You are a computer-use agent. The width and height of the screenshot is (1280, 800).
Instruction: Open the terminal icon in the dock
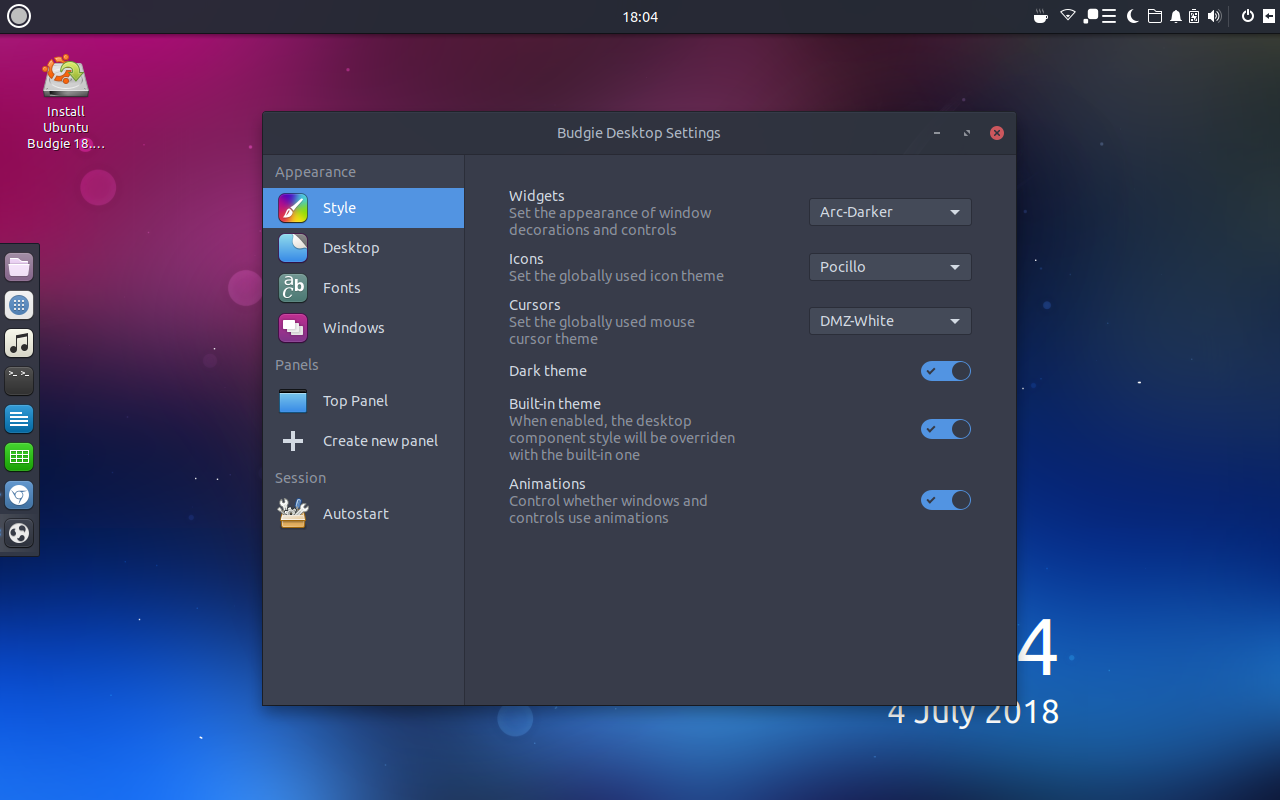point(19,381)
